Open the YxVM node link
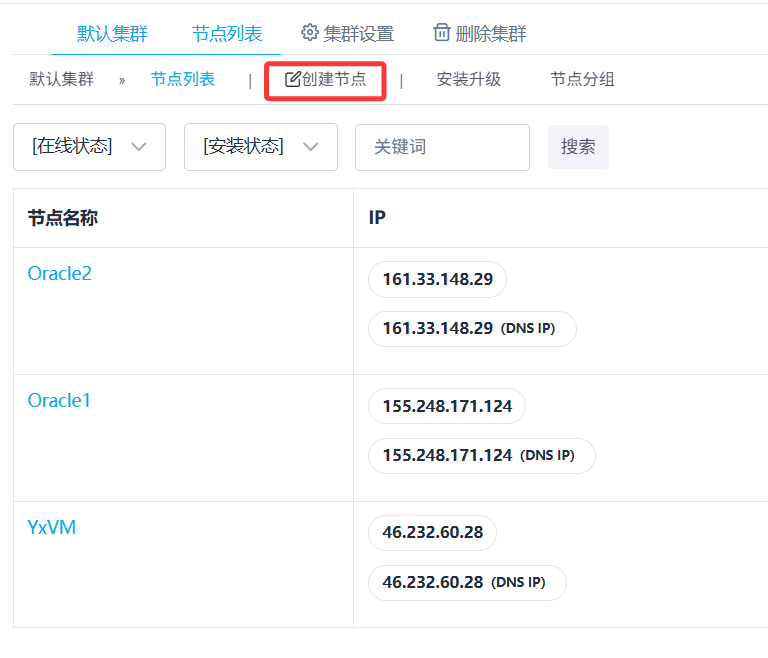The image size is (768, 658). (x=51, y=527)
